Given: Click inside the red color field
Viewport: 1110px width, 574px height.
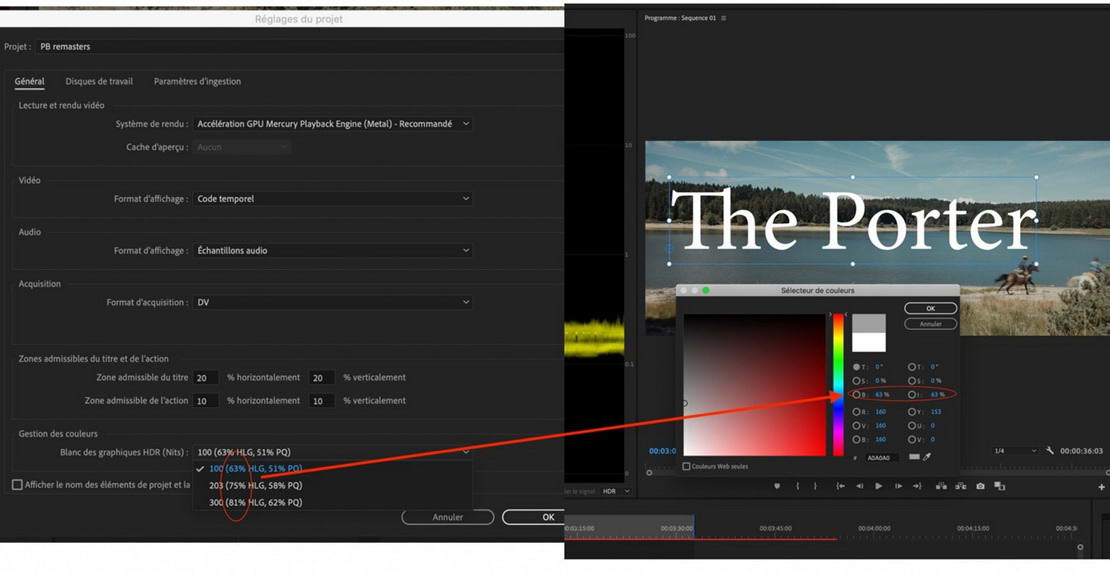Looking at the screenshot, I should [755, 384].
